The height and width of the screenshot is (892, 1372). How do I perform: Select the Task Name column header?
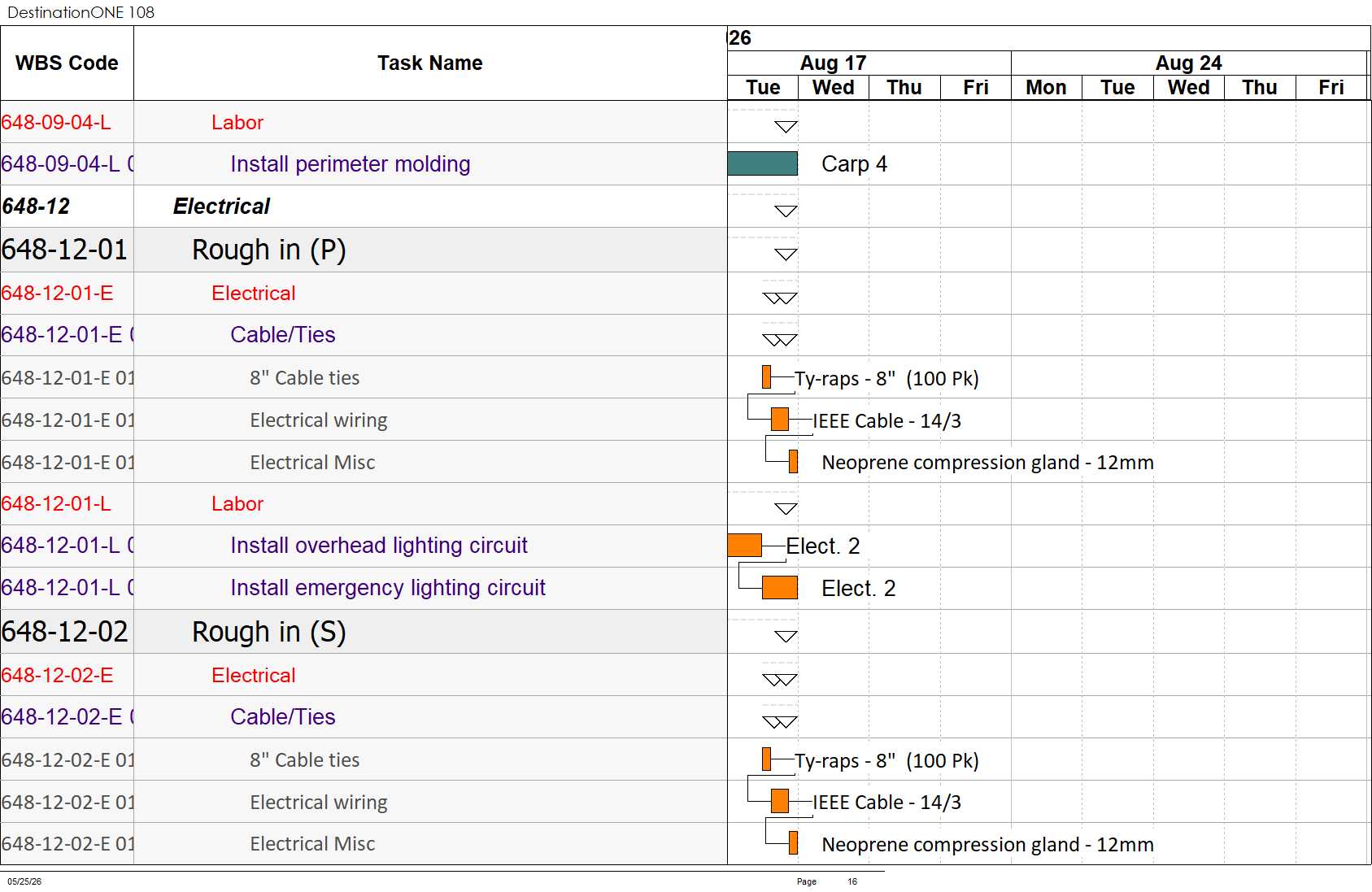pyautogui.click(x=430, y=63)
